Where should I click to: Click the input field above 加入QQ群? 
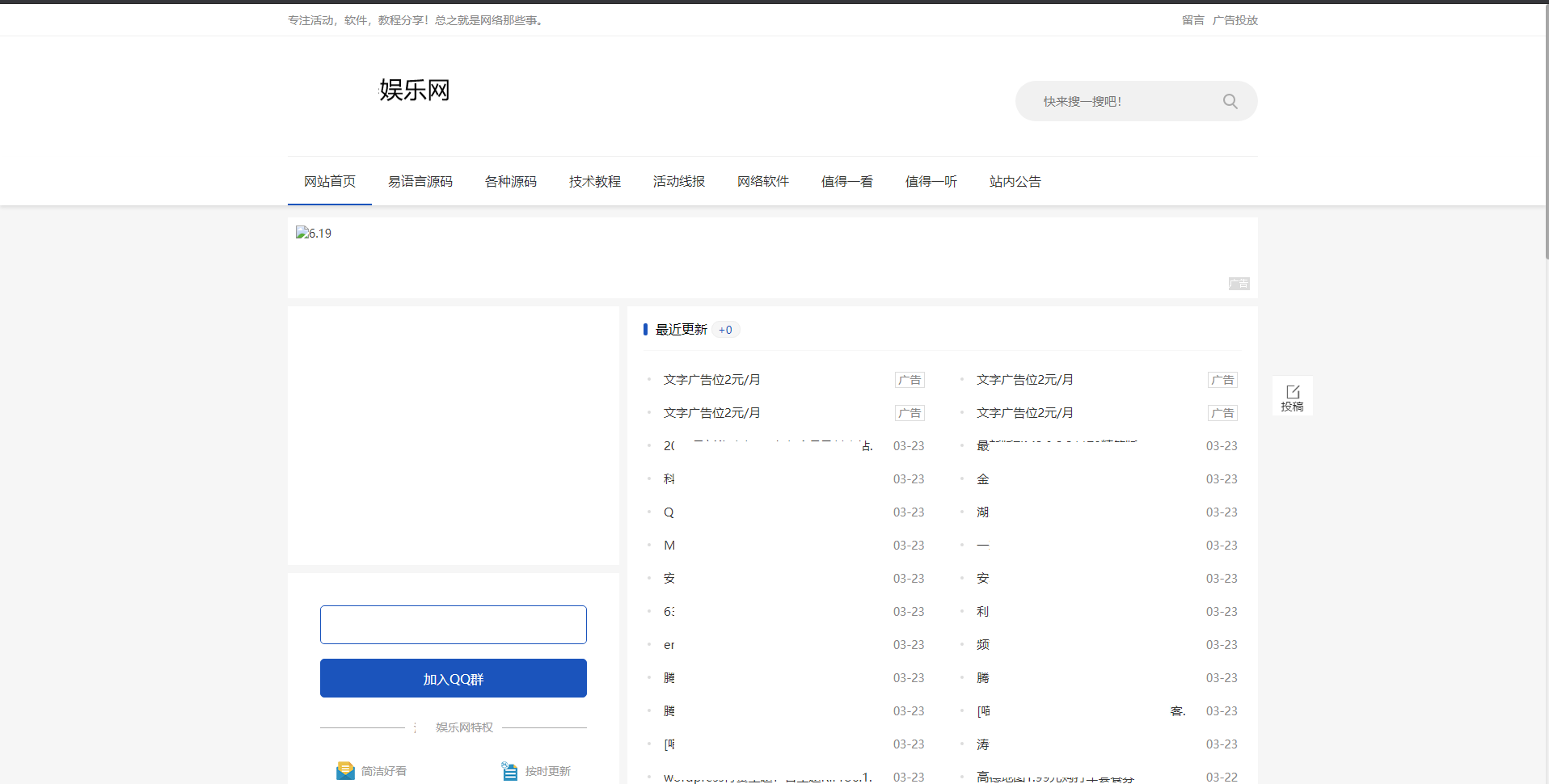(453, 624)
